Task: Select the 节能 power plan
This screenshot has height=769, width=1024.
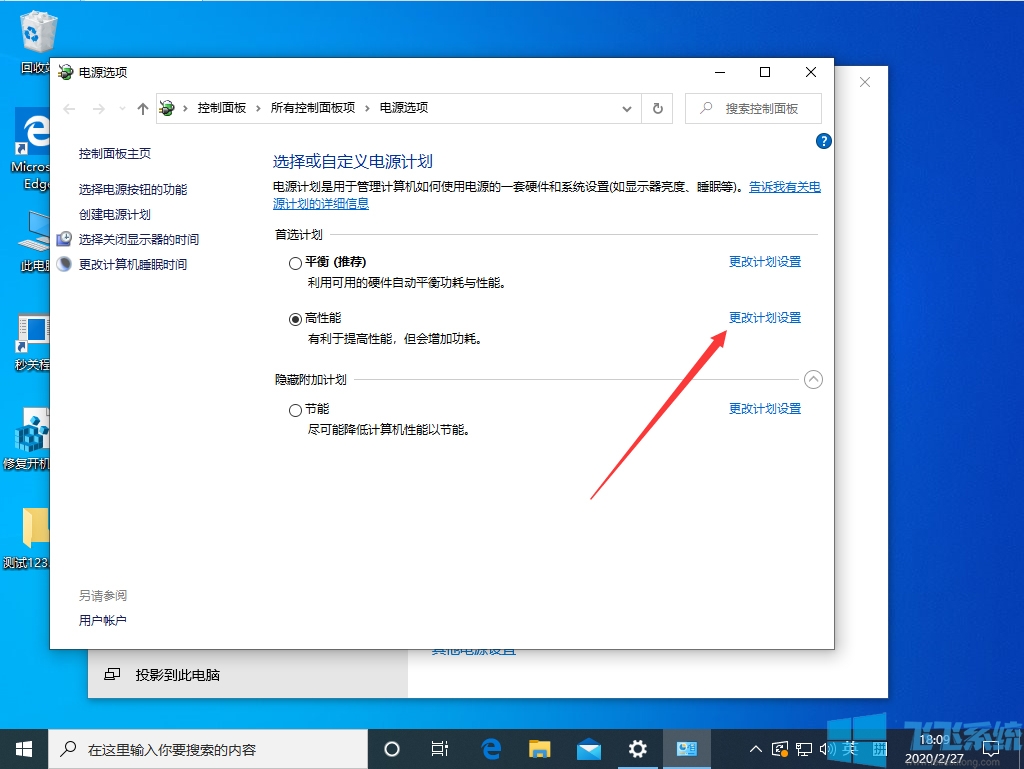Action: point(296,409)
